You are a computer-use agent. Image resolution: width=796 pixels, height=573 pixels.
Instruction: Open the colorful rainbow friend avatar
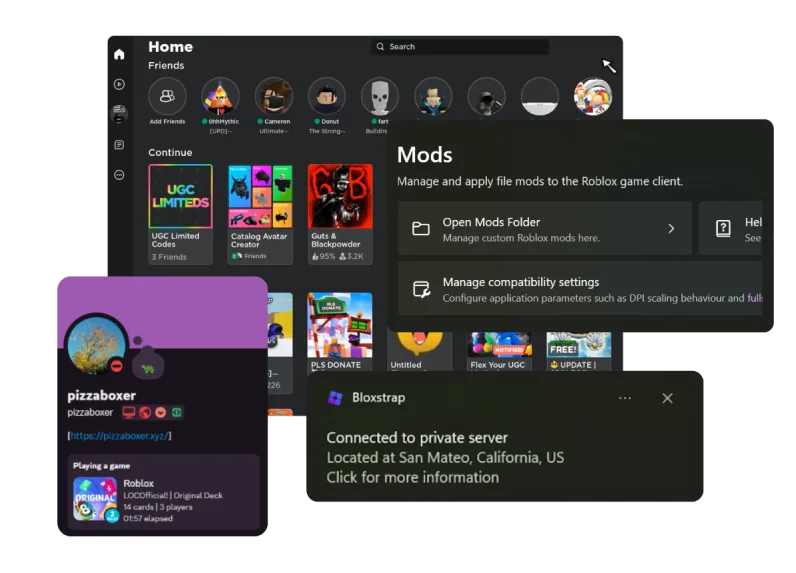592,96
